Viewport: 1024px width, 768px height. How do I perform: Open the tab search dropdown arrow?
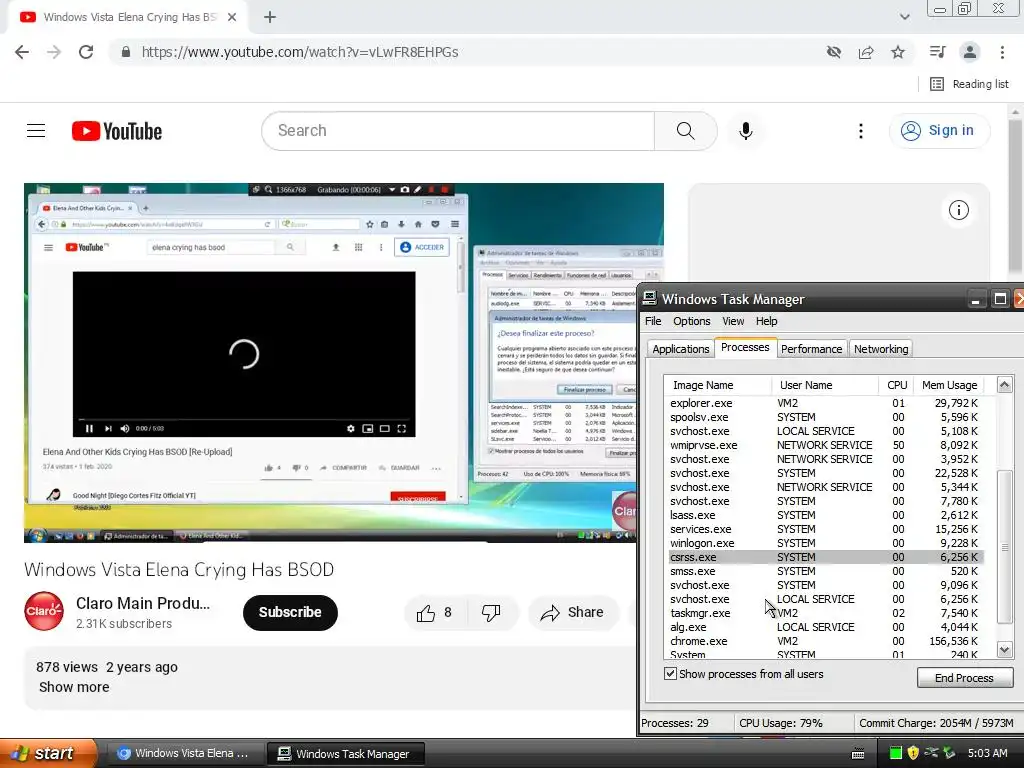[x=904, y=17]
